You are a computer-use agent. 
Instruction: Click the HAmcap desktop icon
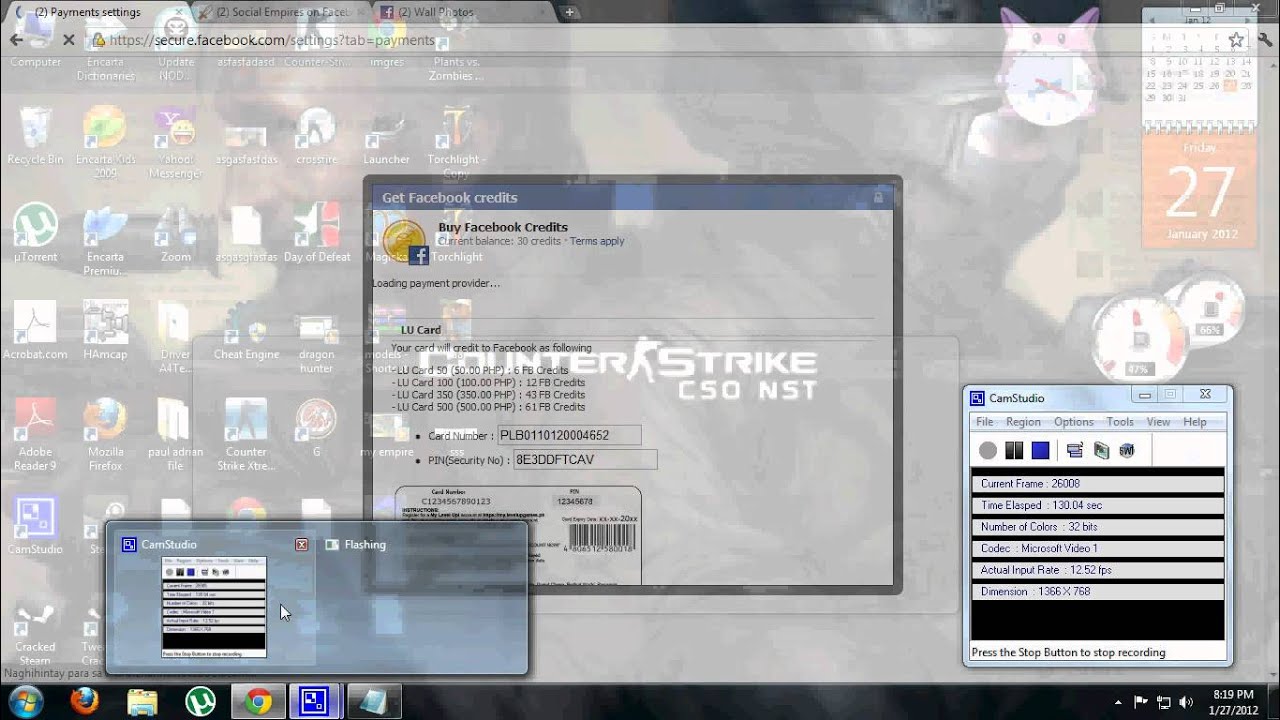[105, 331]
